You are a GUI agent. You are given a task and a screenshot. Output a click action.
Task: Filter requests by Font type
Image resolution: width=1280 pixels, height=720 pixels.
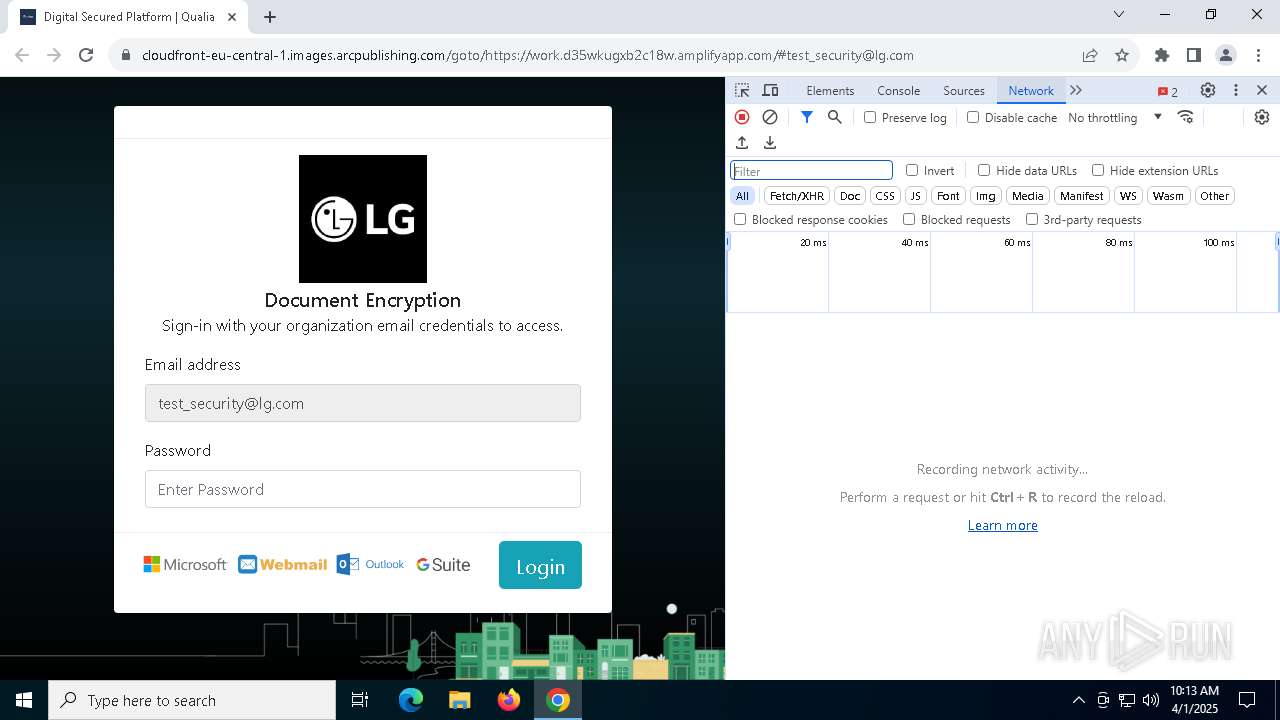948,196
